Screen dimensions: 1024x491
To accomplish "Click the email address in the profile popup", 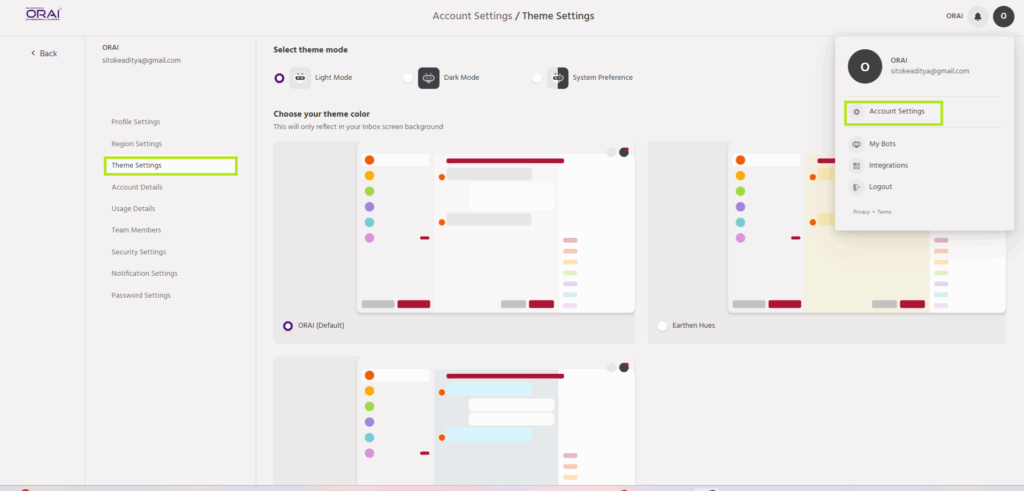I will tap(930, 71).
